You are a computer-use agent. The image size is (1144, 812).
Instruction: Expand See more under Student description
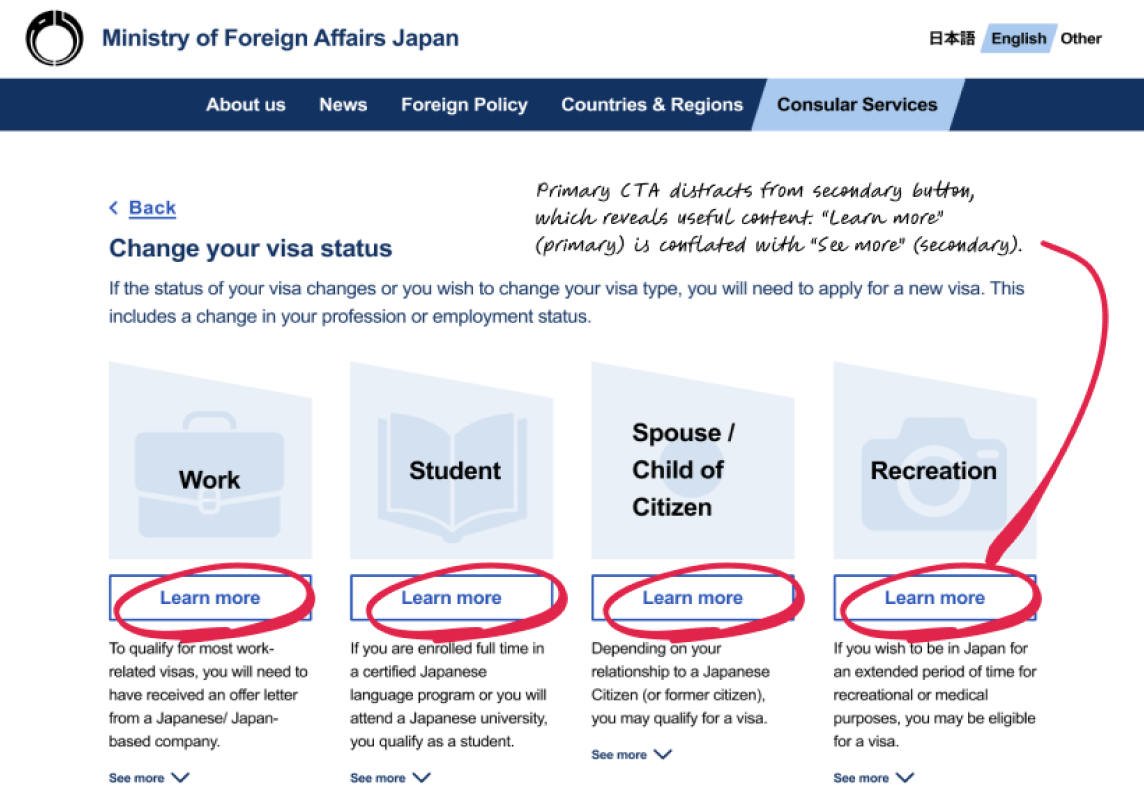(x=390, y=778)
